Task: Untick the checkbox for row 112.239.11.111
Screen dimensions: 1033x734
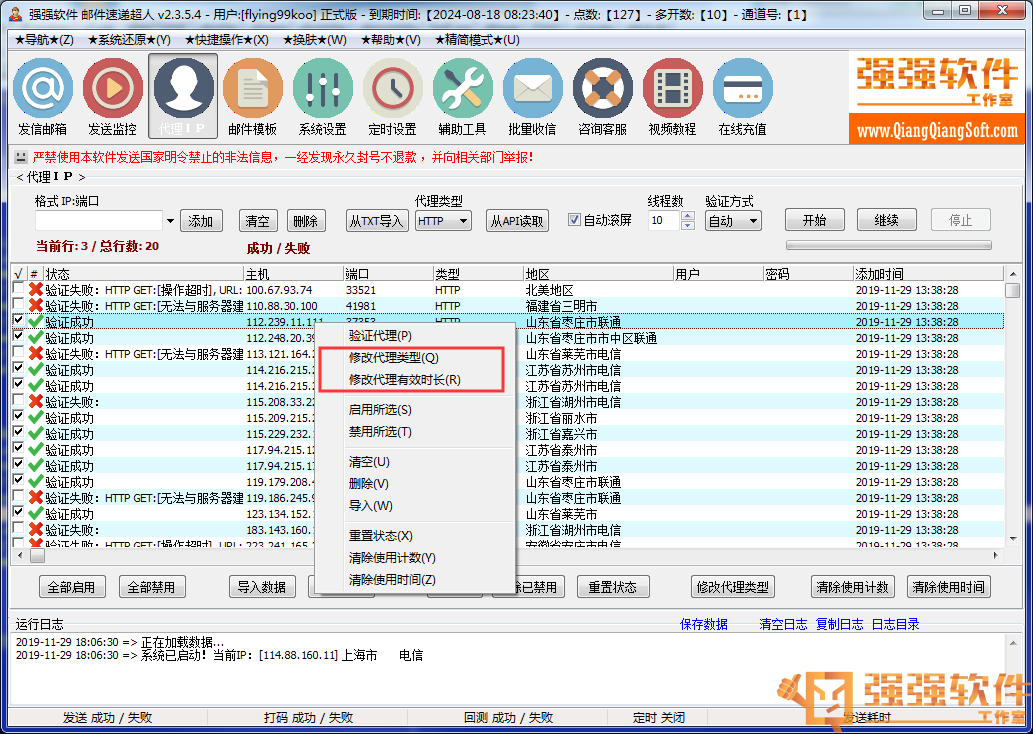Action: (x=18, y=320)
